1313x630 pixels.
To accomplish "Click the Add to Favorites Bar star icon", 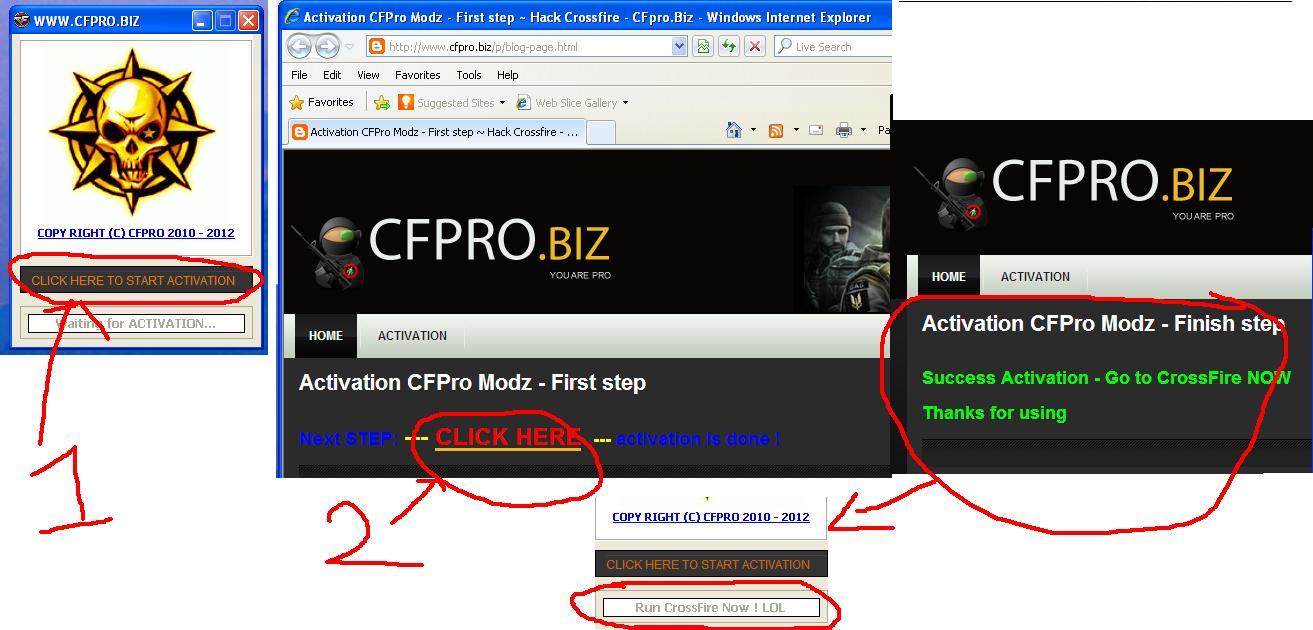I will 382,102.
